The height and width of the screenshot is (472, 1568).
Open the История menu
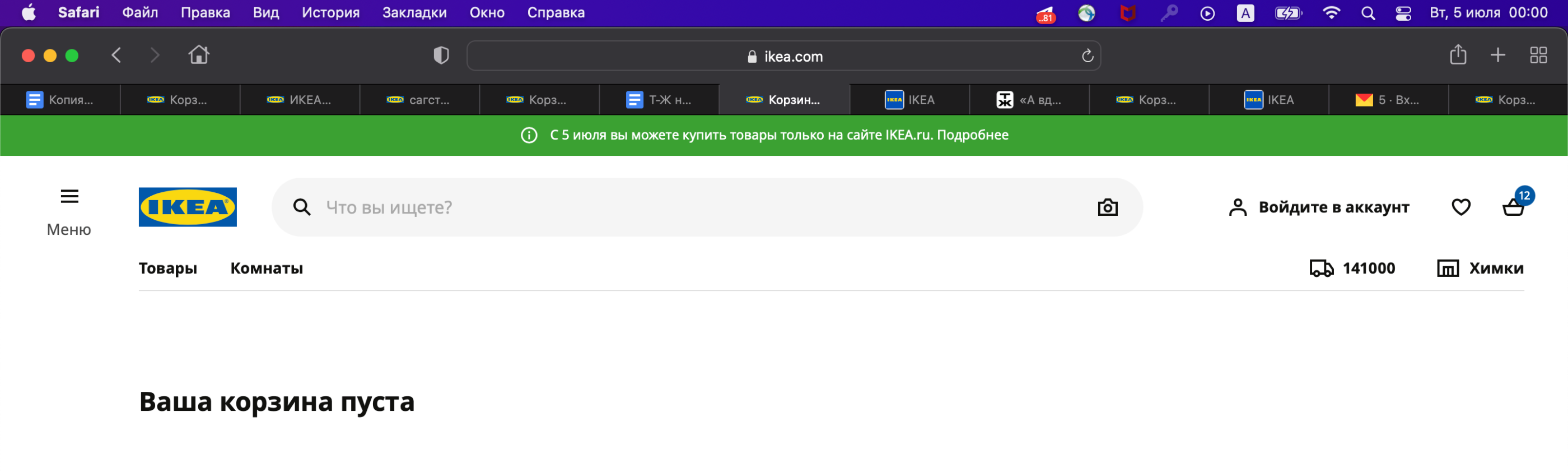pos(330,13)
